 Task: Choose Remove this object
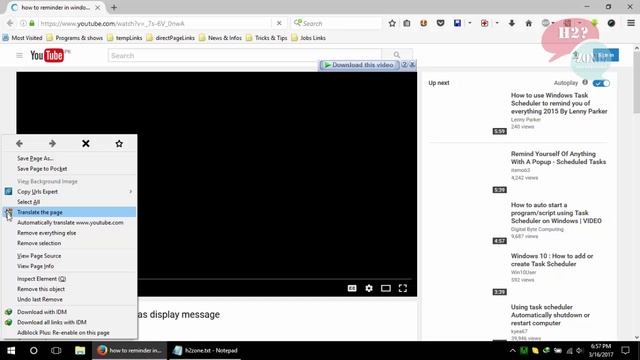(41, 289)
